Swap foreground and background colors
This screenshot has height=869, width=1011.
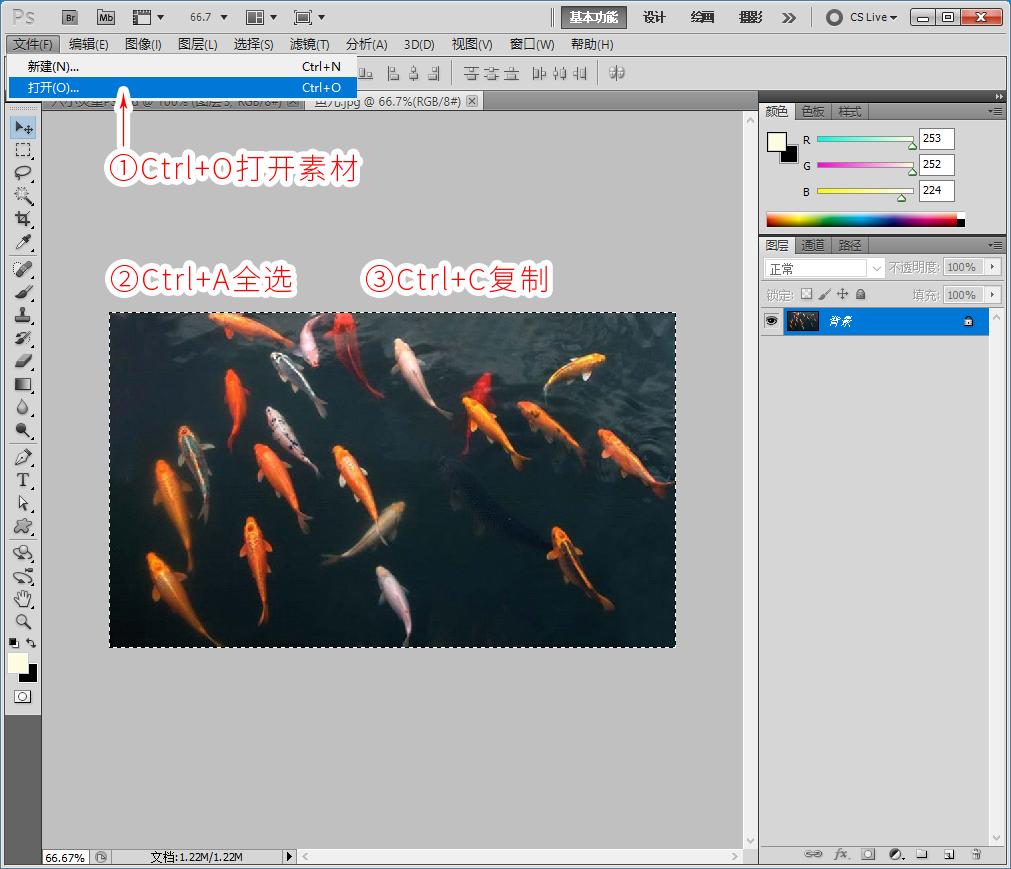tap(30, 643)
